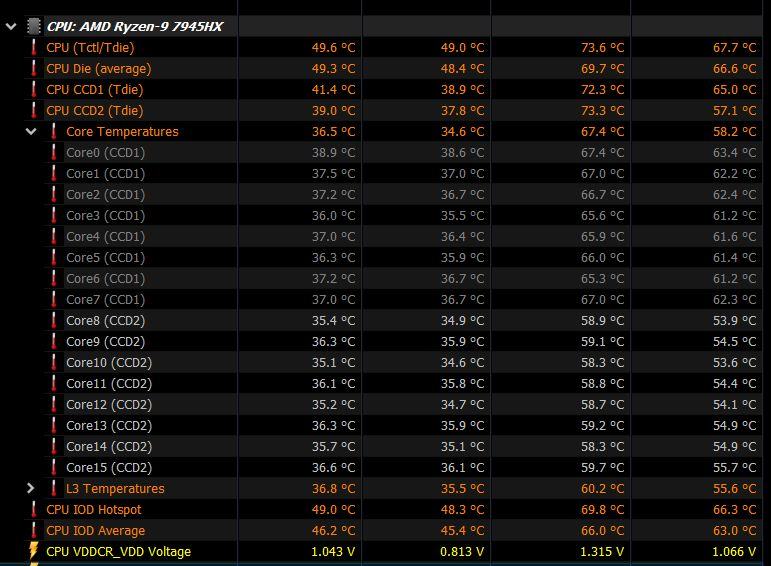Click thermometer icon beside Core12 (CCD2)

(54, 404)
